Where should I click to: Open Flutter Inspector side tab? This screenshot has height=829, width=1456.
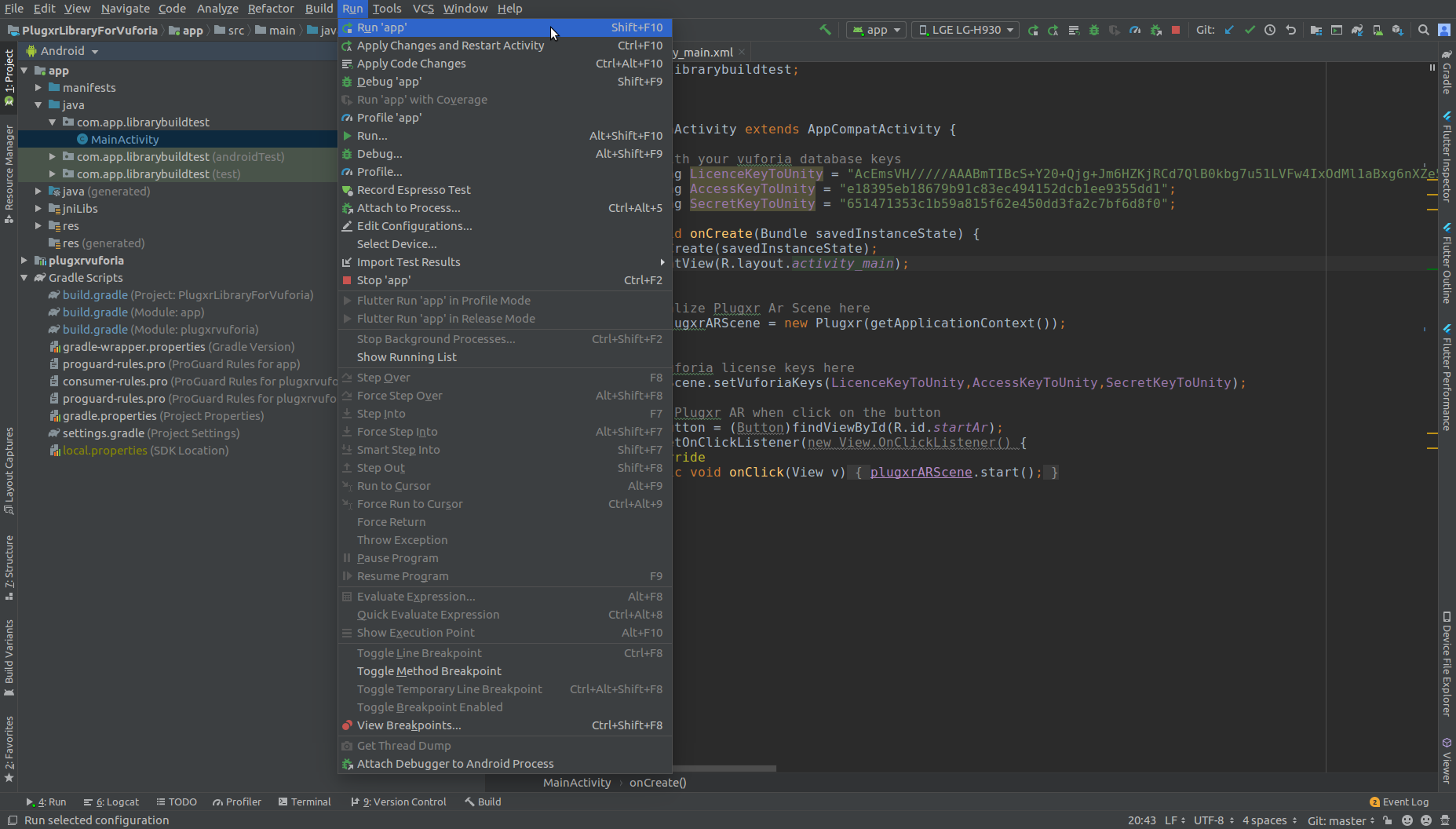[1447, 156]
